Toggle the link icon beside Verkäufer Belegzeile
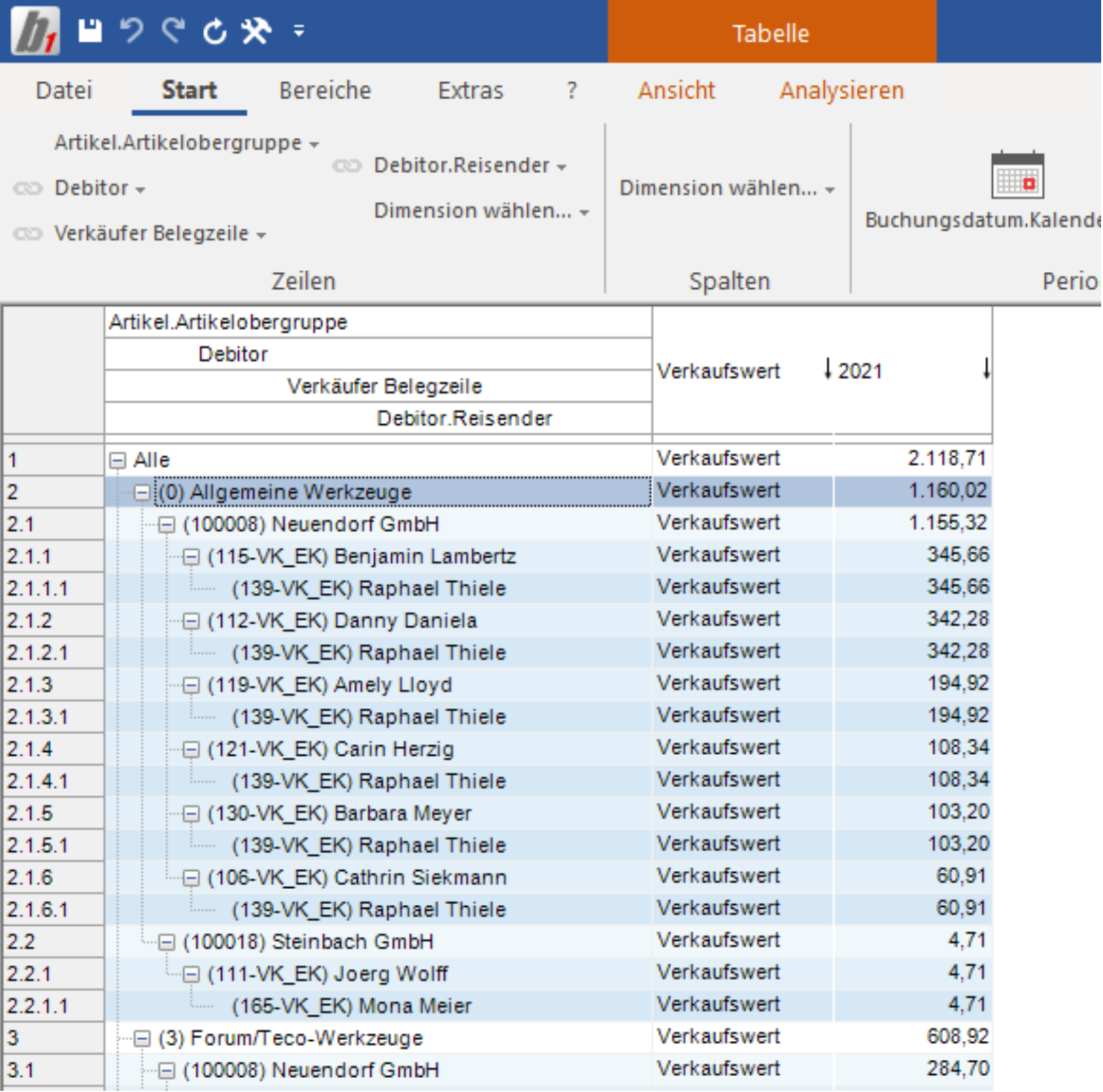This screenshot has height=1092, width=1103. (x=28, y=234)
